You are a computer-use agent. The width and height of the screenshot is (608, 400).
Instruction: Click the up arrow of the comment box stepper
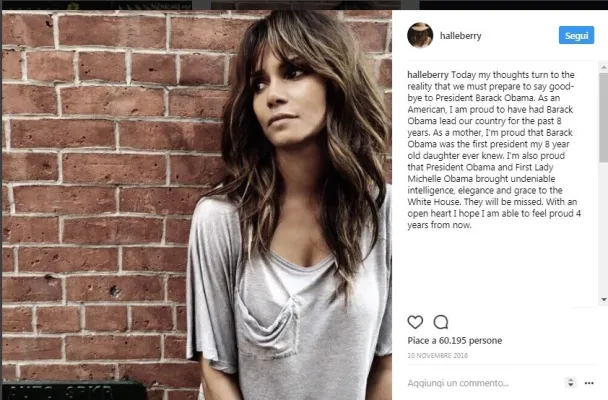click(570, 380)
